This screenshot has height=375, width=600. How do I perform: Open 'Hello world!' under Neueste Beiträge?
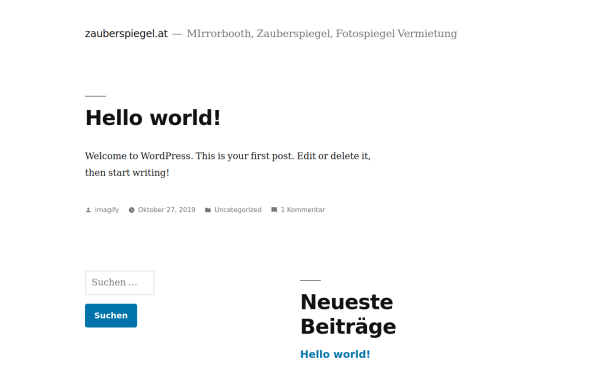[335, 354]
